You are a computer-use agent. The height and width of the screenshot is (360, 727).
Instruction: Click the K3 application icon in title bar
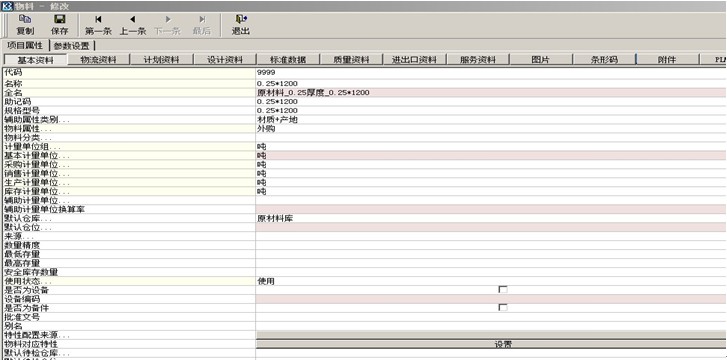click(x=6, y=6)
